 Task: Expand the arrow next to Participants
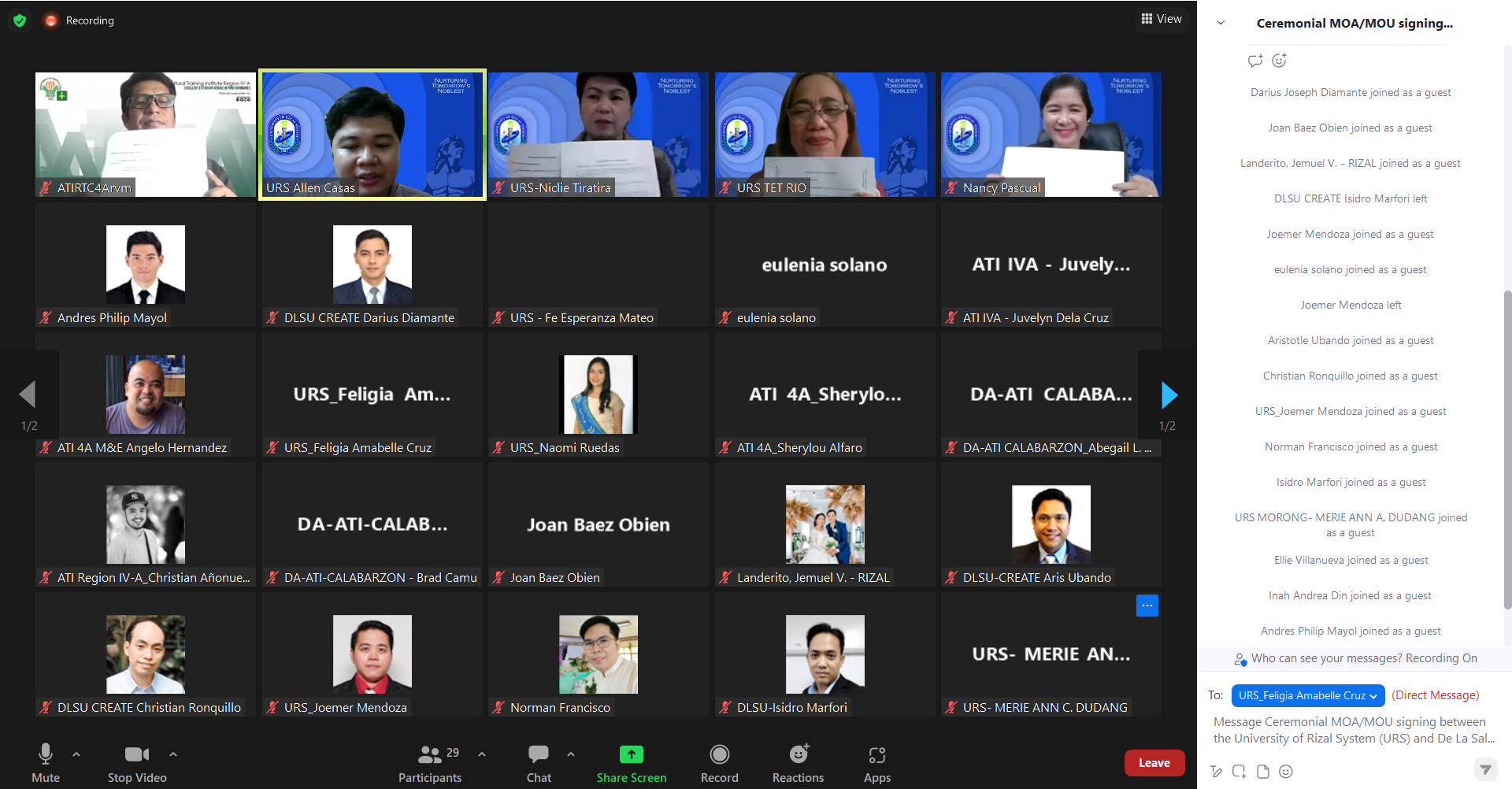point(482,754)
